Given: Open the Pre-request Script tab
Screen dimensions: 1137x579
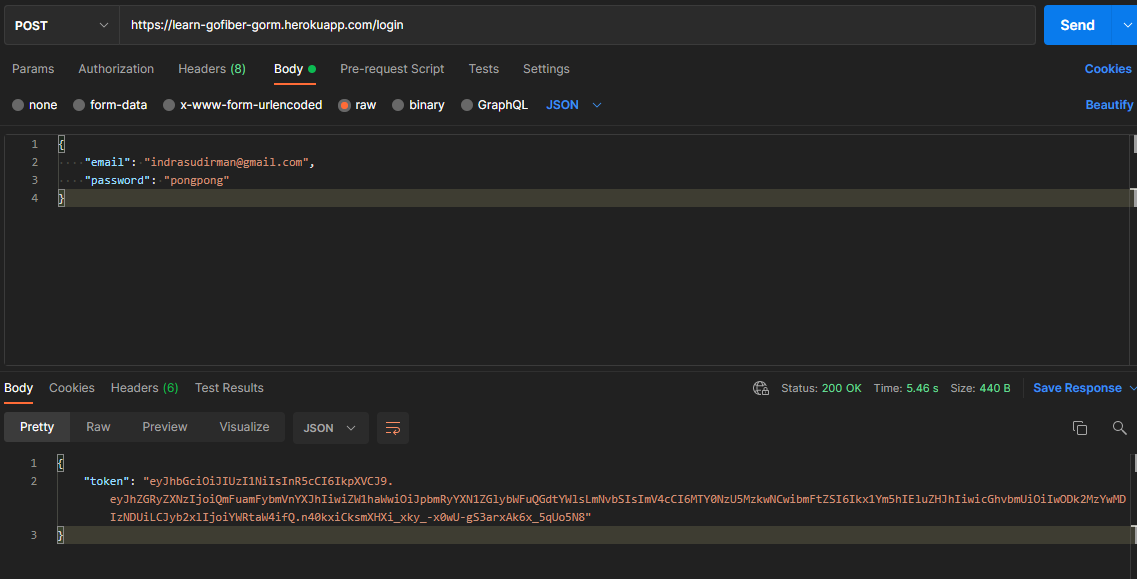Looking at the screenshot, I should click(392, 69).
